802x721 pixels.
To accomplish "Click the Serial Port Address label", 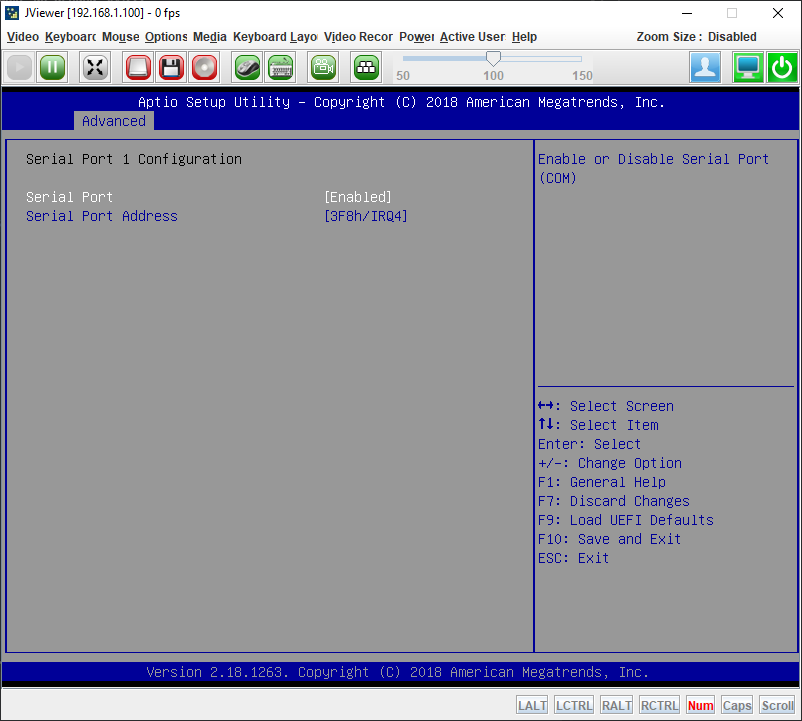I will (x=102, y=216).
